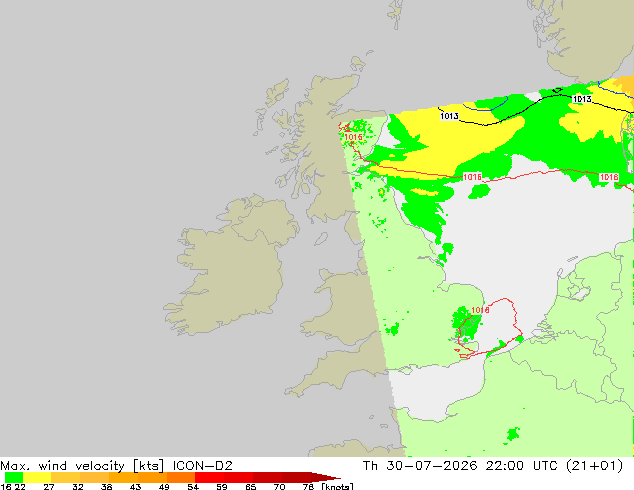
Task: Click the legend value '38'
Action: pos(106,487)
